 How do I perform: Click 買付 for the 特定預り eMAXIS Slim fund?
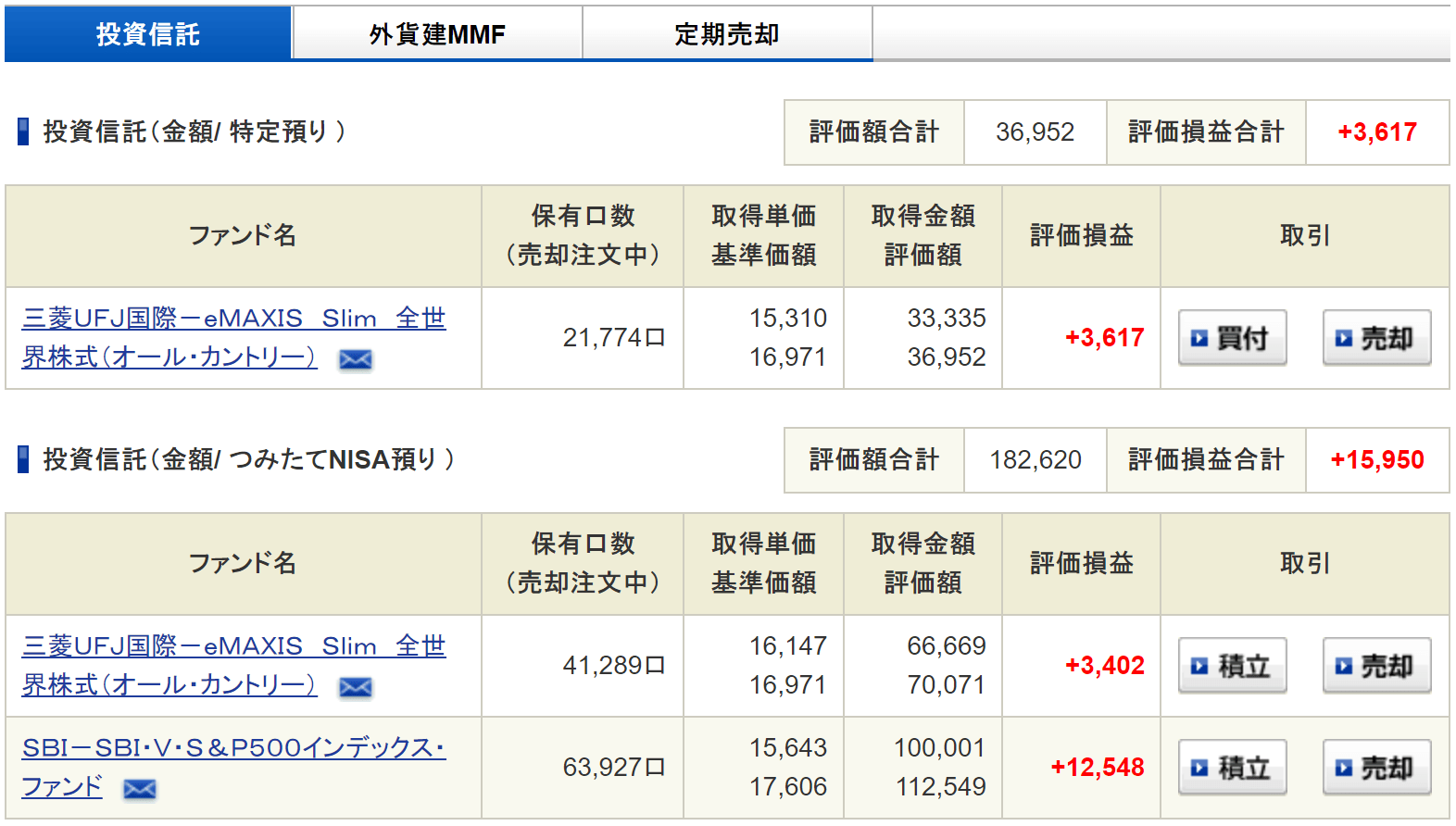(x=1232, y=338)
